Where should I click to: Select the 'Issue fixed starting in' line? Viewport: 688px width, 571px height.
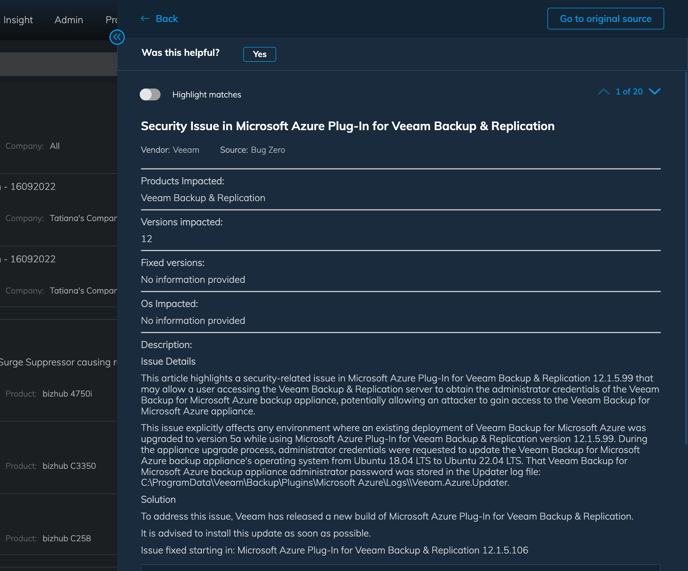[x=334, y=550]
